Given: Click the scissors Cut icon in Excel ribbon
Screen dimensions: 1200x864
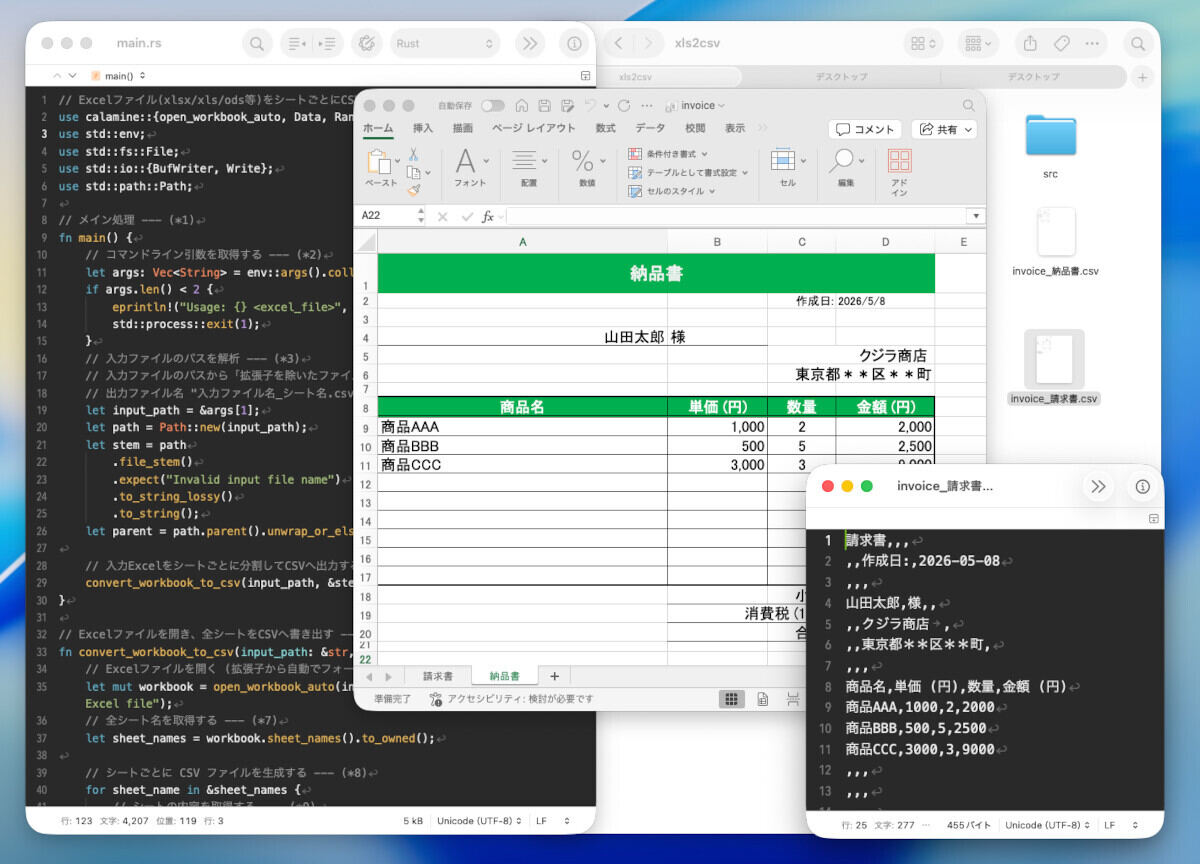Looking at the screenshot, I should pyautogui.click(x=413, y=155).
